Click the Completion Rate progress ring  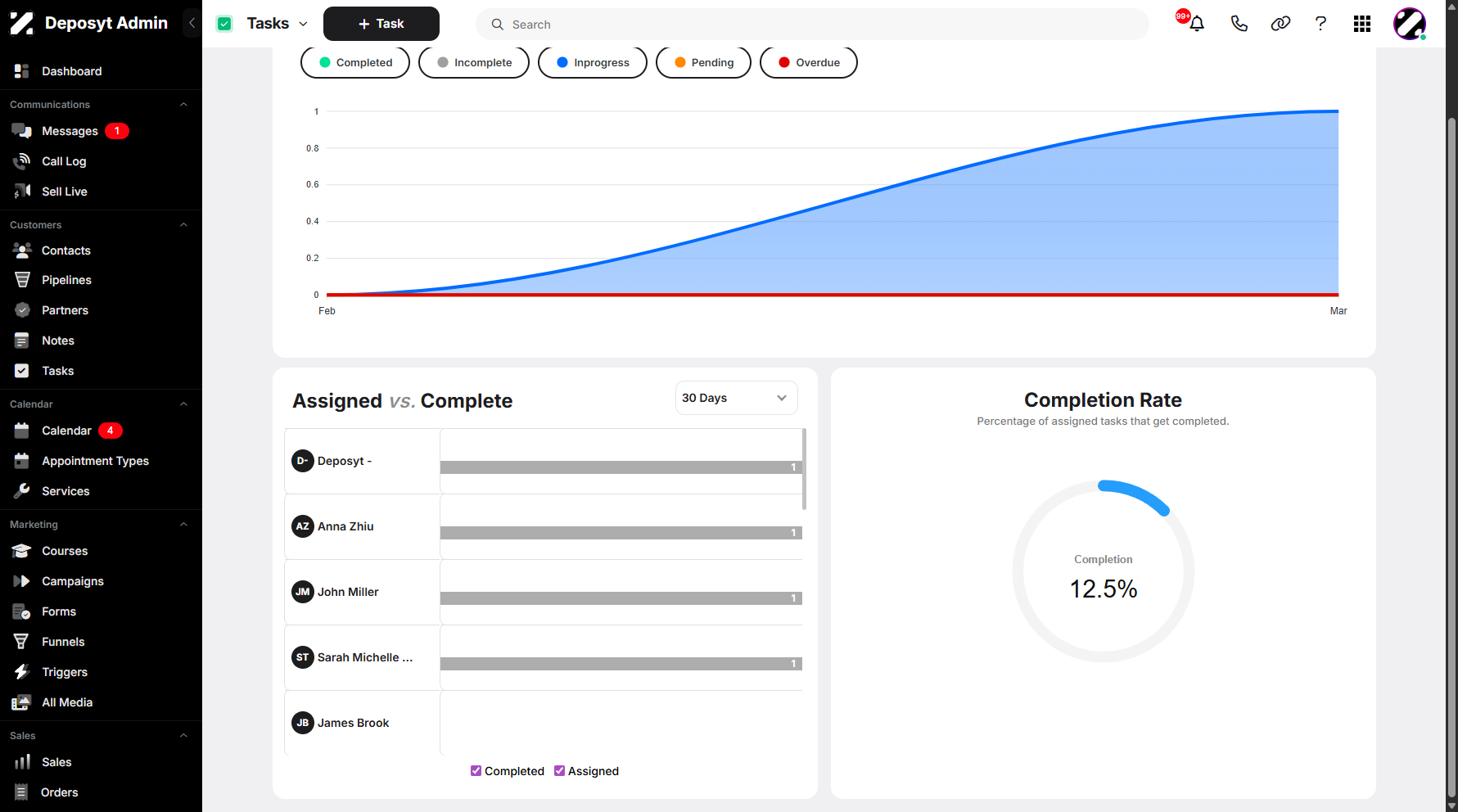point(1104,571)
